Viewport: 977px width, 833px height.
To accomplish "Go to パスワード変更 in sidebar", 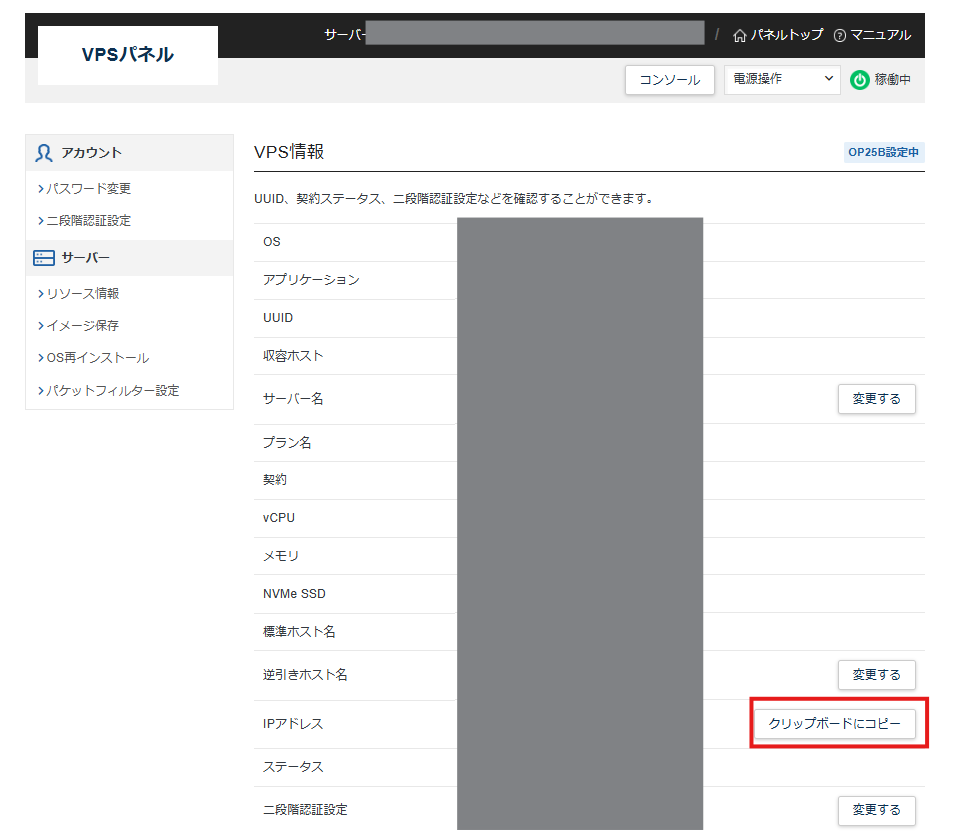I will pyautogui.click(x=88, y=188).
